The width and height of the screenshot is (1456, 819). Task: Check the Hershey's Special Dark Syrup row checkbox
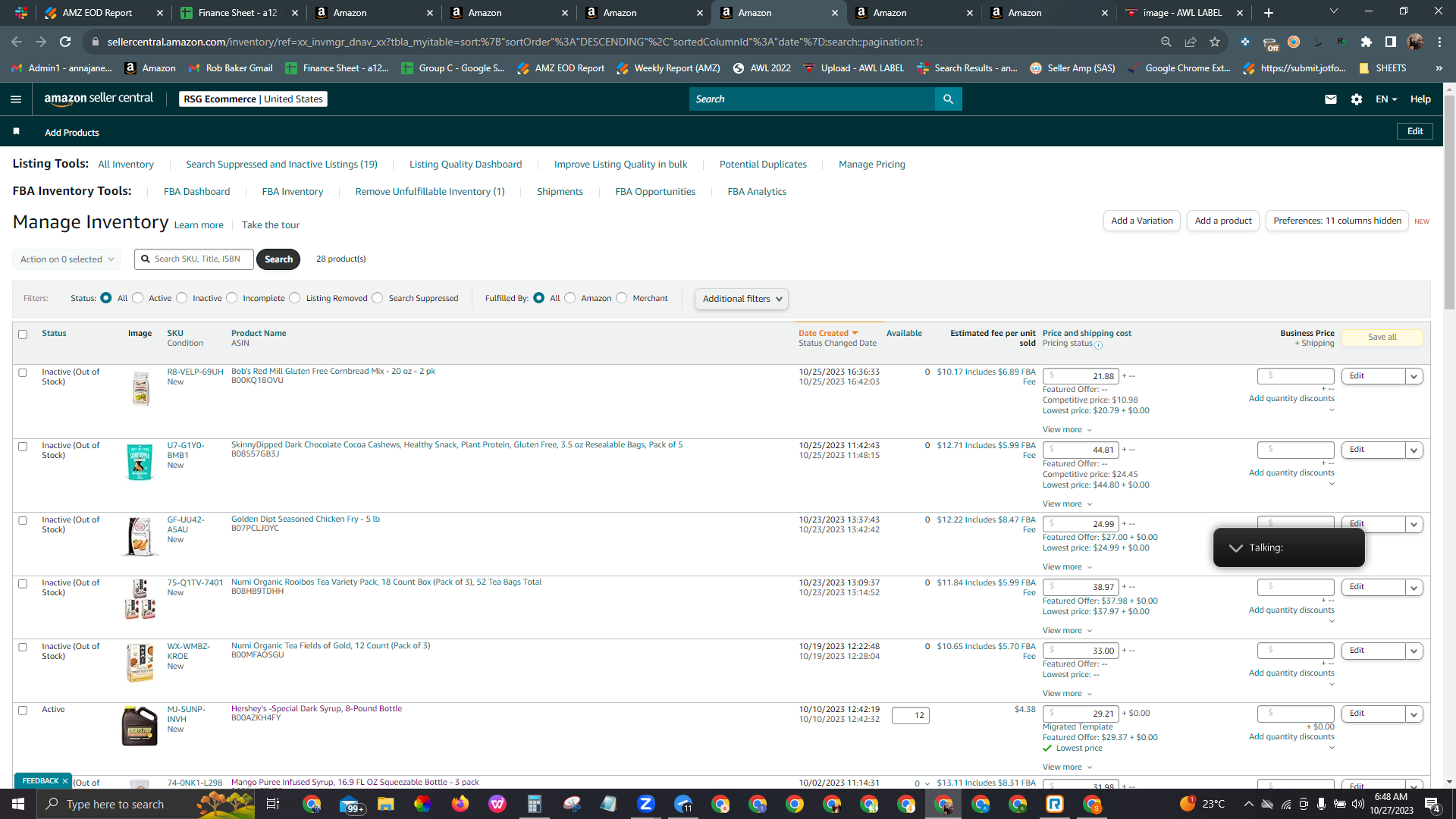pos(23,711)
